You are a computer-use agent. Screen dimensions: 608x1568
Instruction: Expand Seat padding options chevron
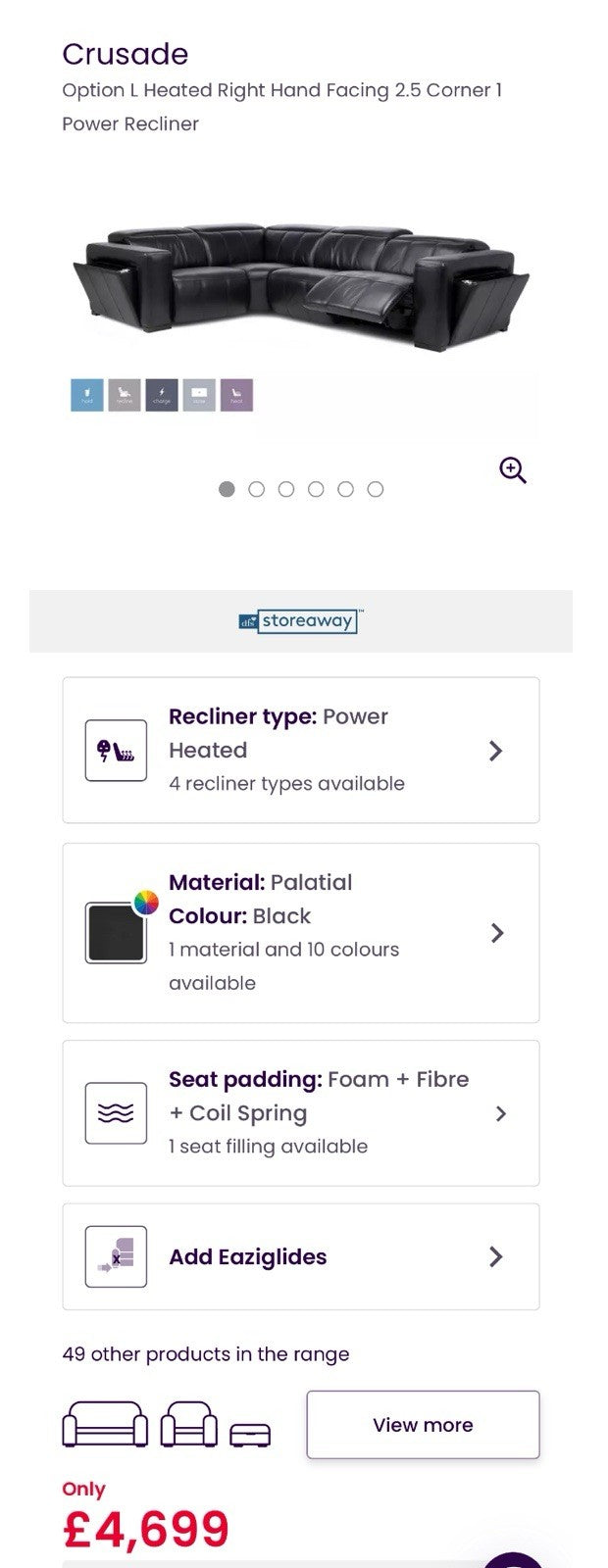click(x=500, y=1113)
